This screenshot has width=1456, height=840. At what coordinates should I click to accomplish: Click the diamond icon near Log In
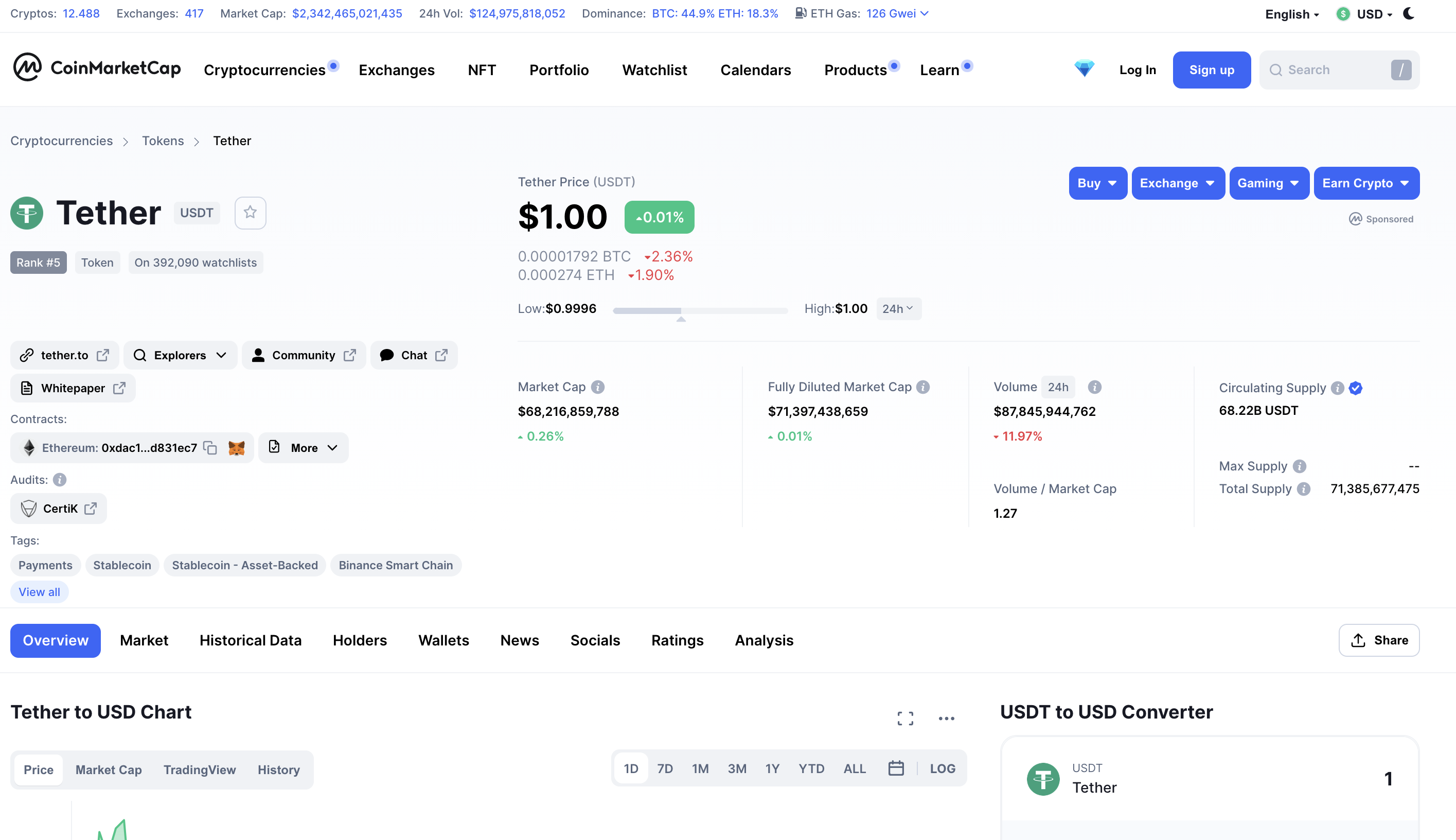coord(1085,69)
